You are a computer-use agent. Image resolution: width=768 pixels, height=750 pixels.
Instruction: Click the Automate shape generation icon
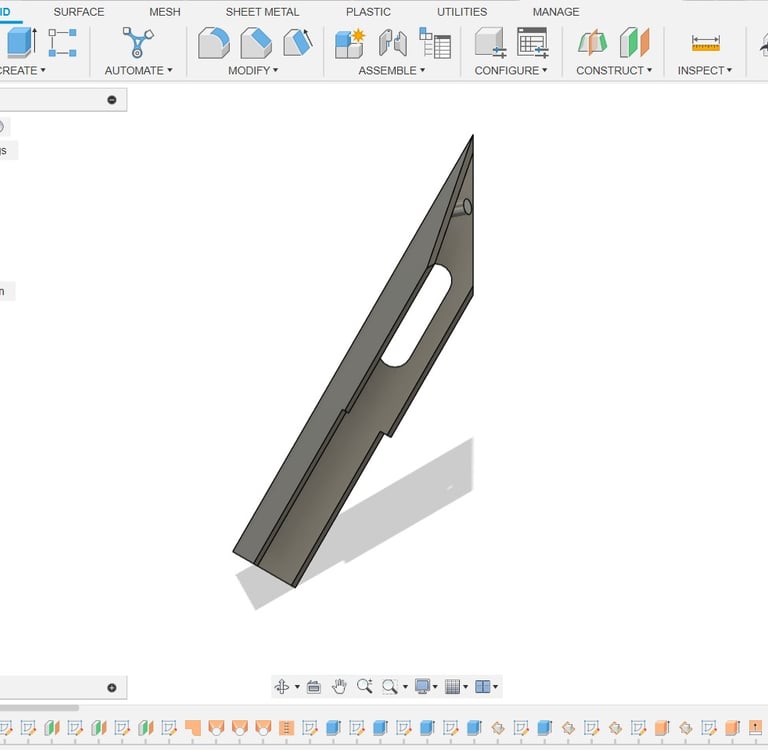point(138,42)
